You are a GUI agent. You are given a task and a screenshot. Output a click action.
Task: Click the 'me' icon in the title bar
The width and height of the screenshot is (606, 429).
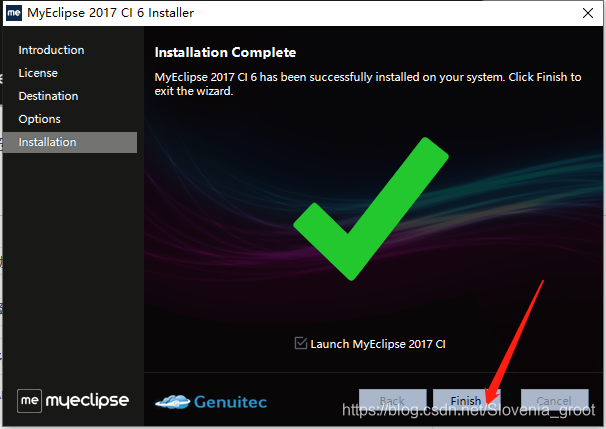pyautogui.click(x=14, y=13)
